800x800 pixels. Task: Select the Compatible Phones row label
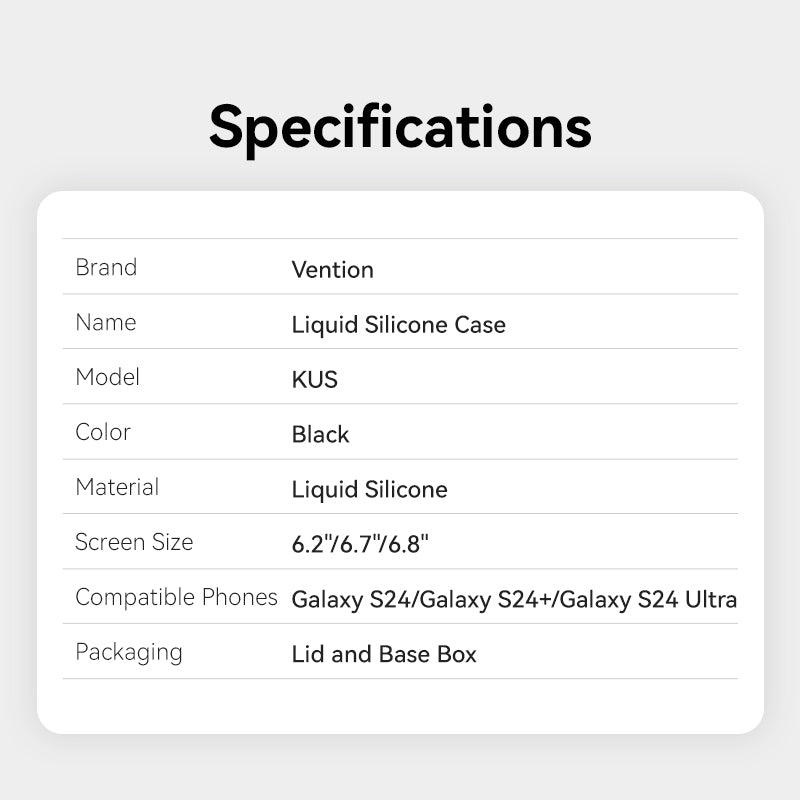click(x=176, y=598)
